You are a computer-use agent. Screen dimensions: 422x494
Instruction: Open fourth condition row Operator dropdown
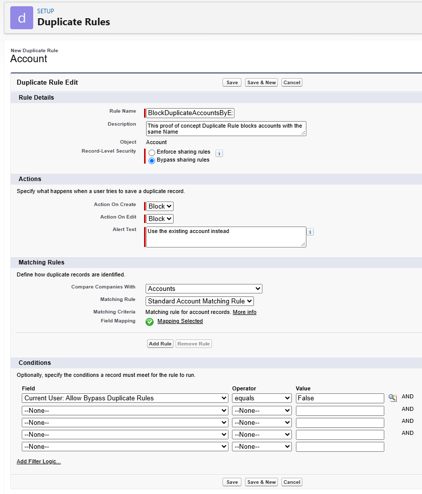(262, 435)
